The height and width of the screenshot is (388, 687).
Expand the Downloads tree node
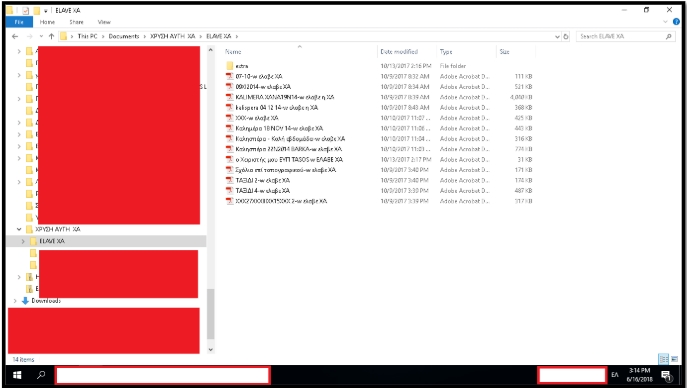tap(15, 301)
